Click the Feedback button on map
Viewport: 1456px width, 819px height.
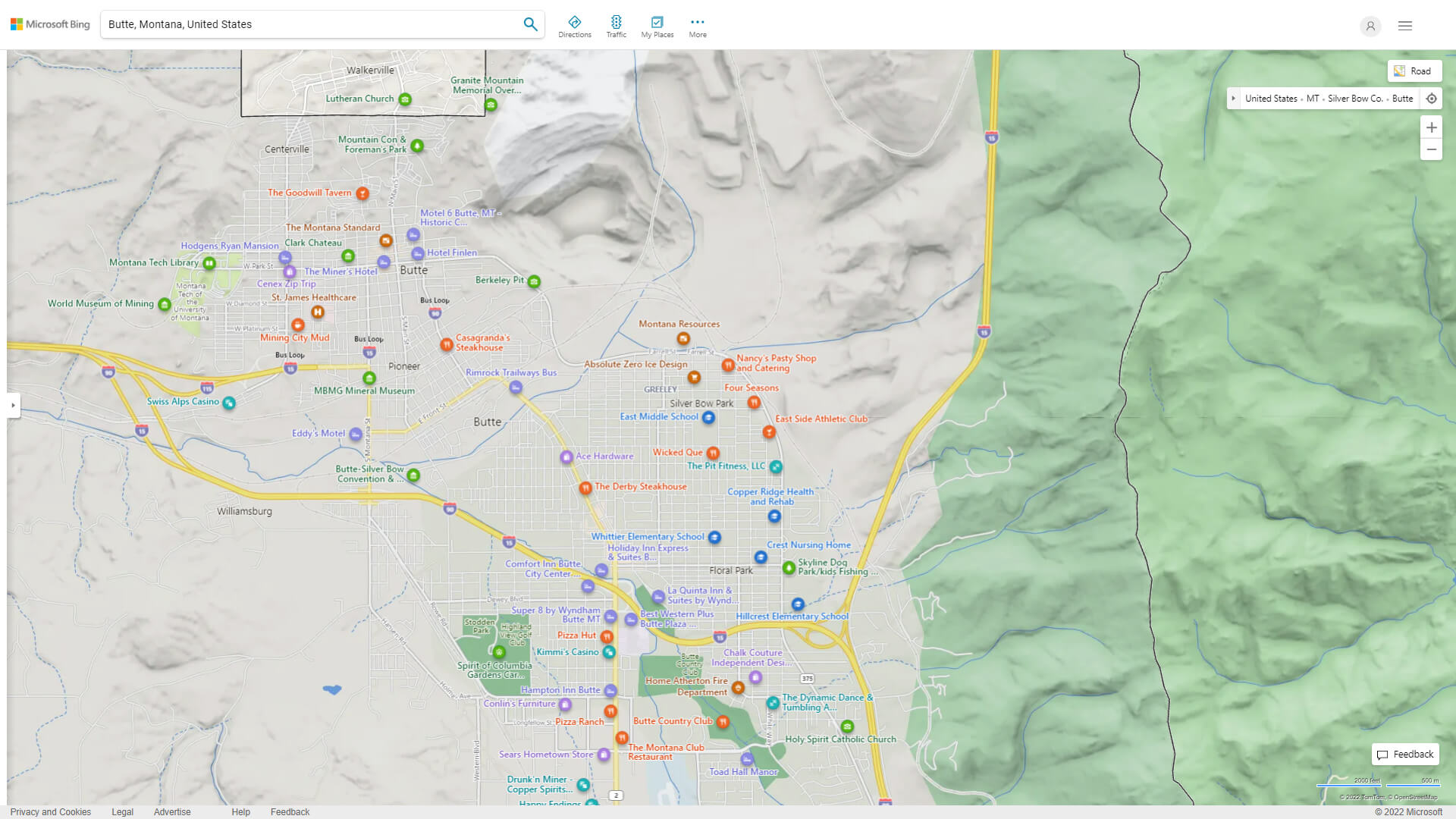[1405, 755]
